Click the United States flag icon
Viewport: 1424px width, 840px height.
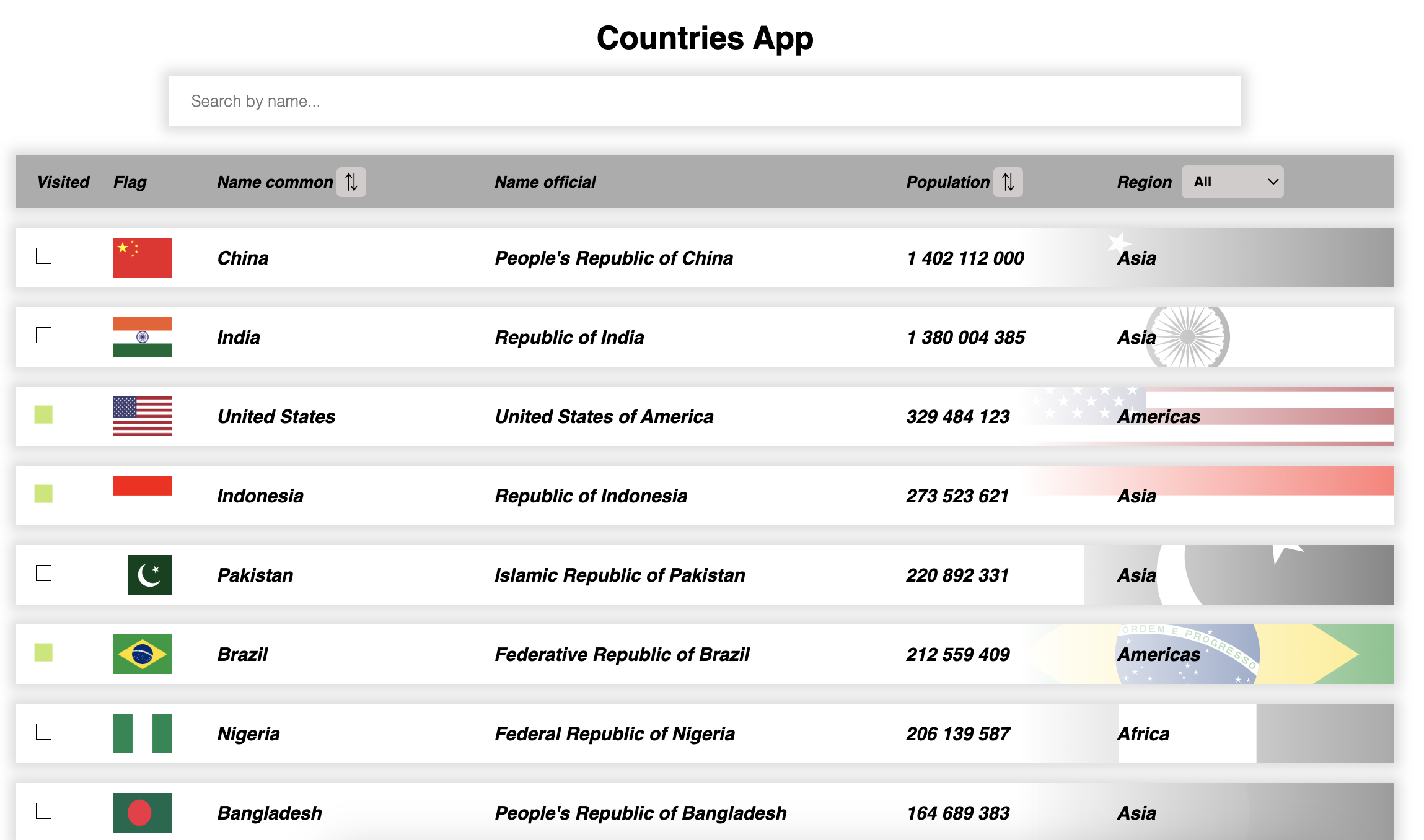click(x=142, y=416)
